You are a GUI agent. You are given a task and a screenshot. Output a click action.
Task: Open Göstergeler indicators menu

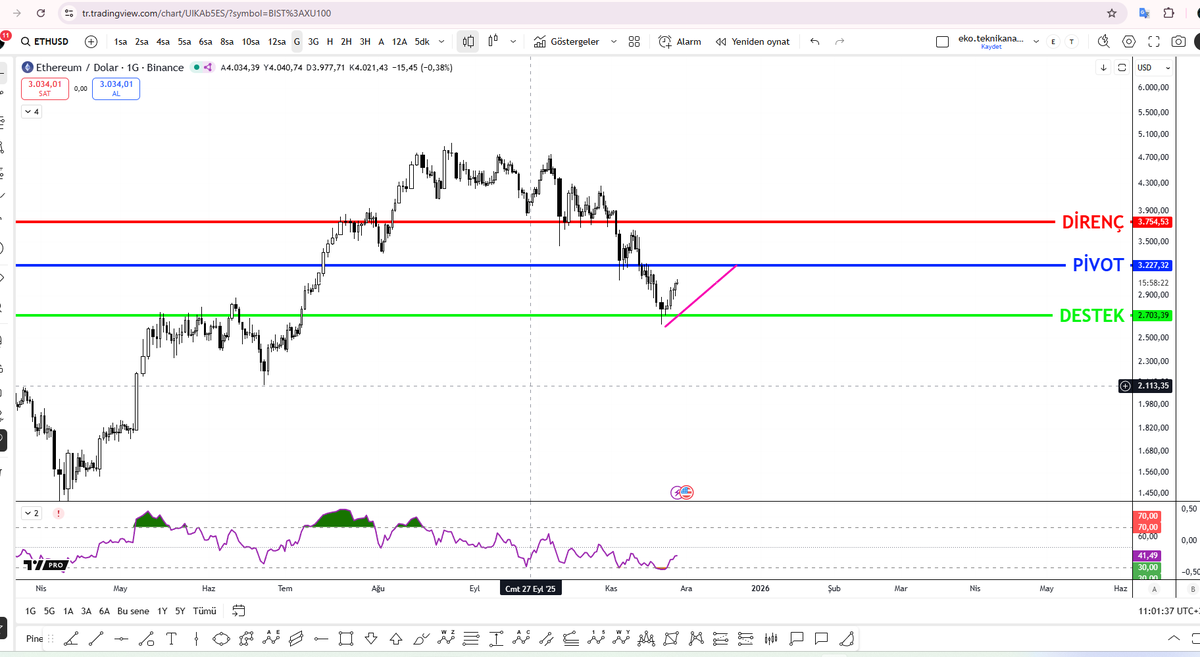click(566, 42)
